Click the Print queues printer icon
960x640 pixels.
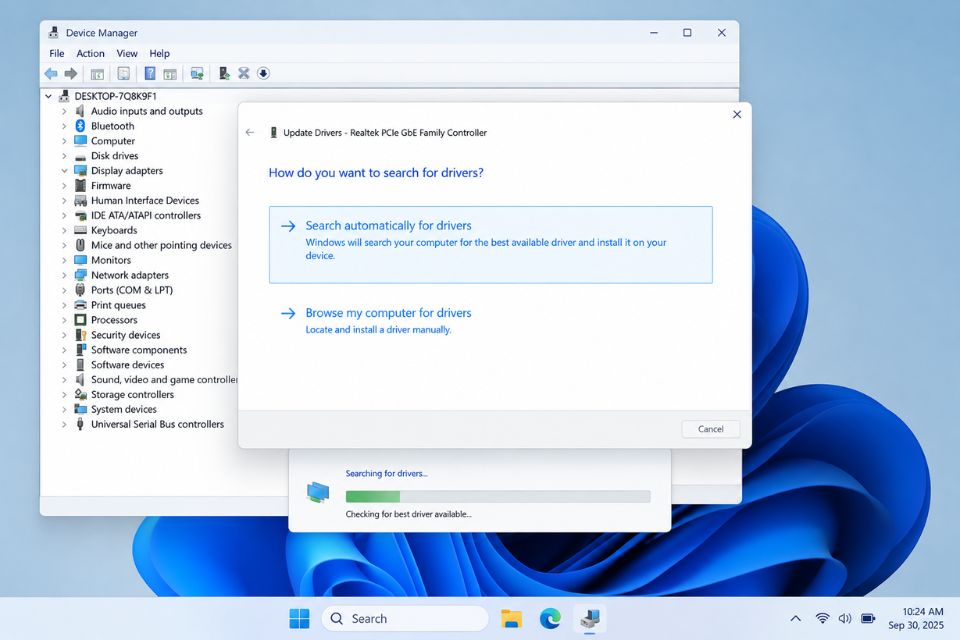pyautogui.click(x=80, y=304)
